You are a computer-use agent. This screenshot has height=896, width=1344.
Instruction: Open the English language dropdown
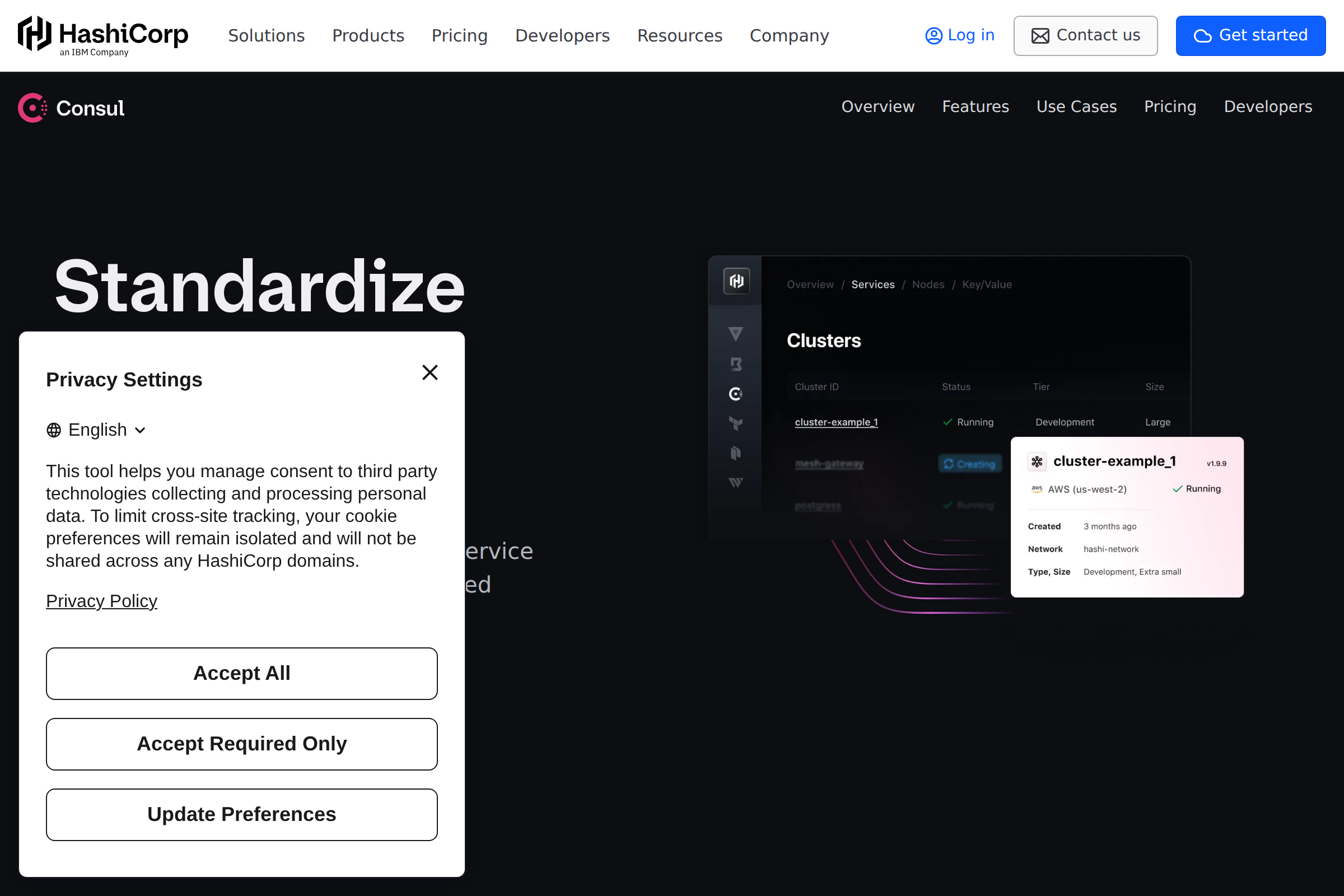click(96, 430)
